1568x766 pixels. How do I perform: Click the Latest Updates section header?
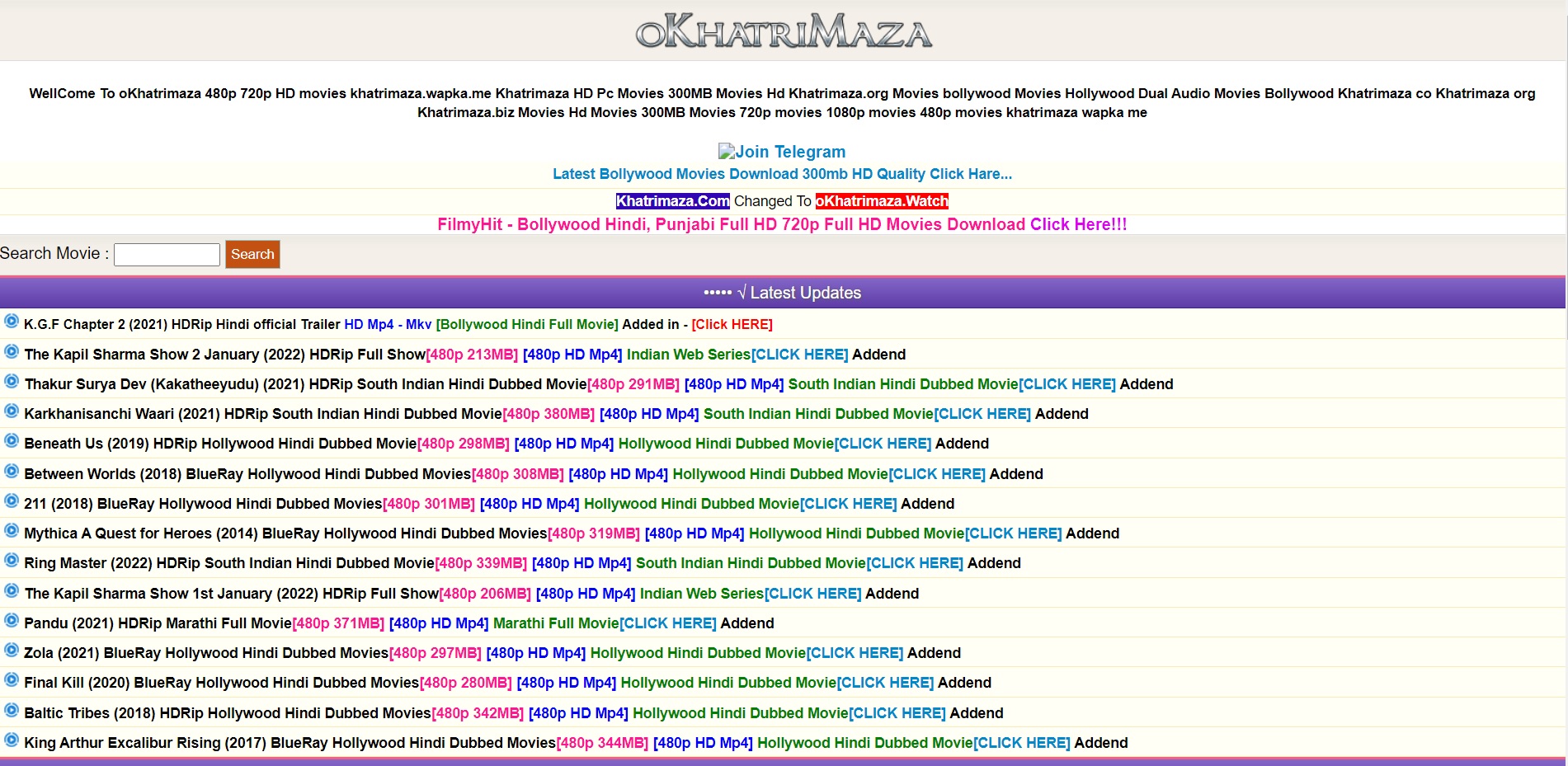[x=783, y=293]
